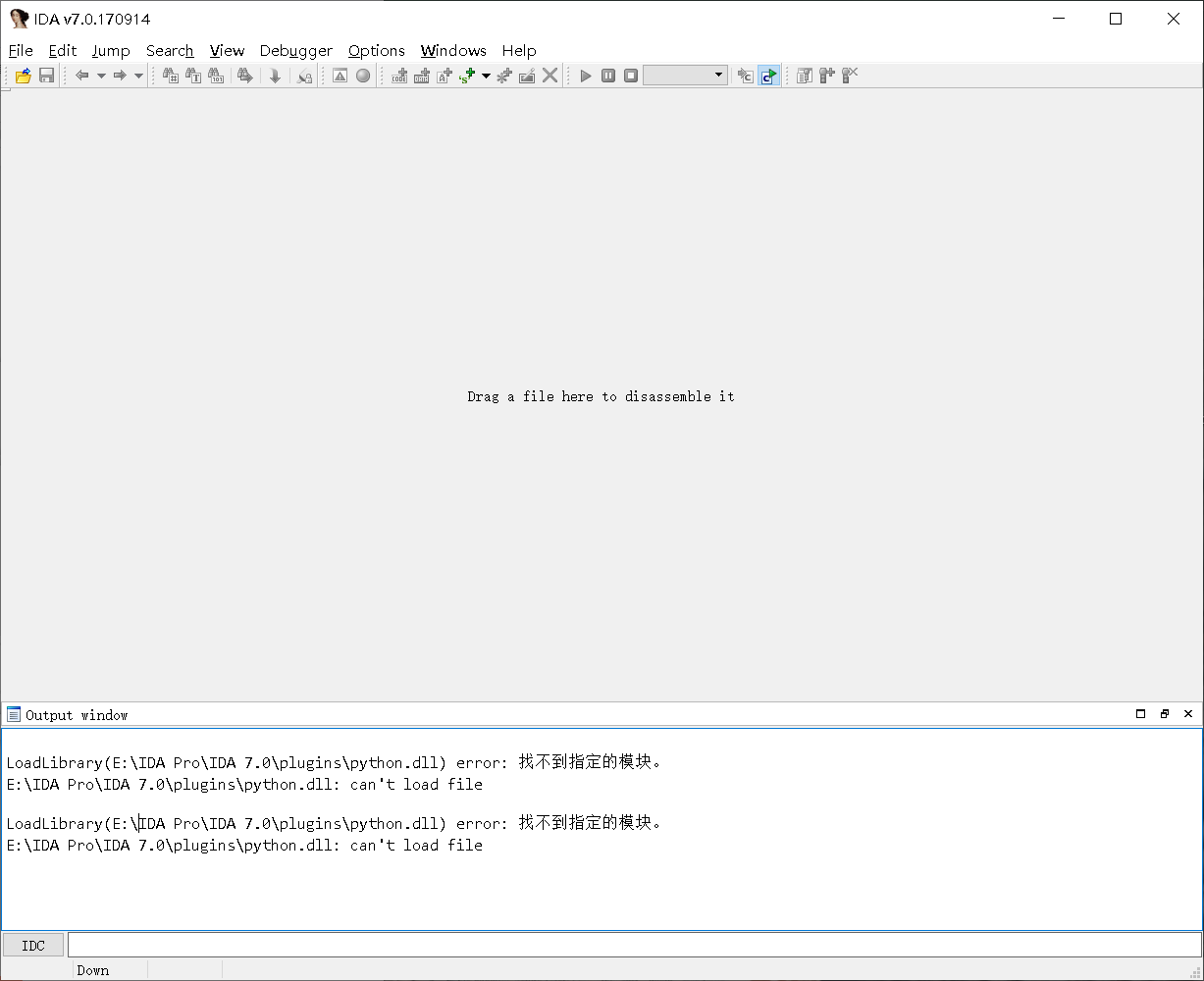This screenshot has height=981, width=1204.
Task: Click the add DATA icon
Action: click(x=422, y=76)
